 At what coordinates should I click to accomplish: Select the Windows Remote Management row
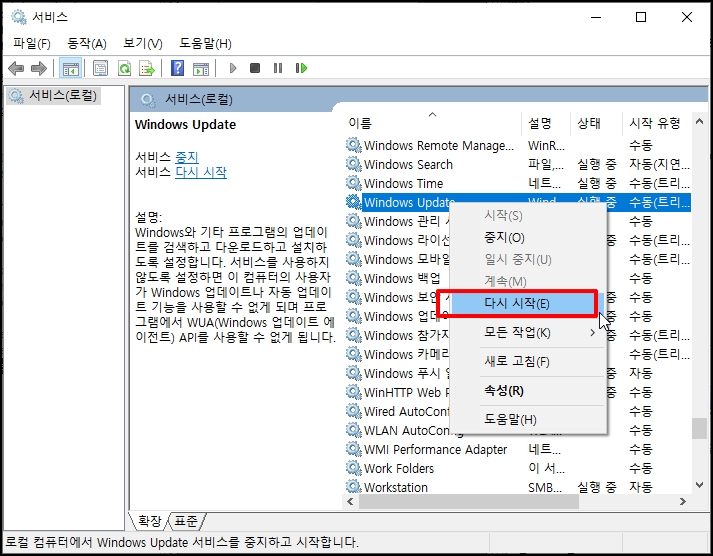click(x=518, y=145)
